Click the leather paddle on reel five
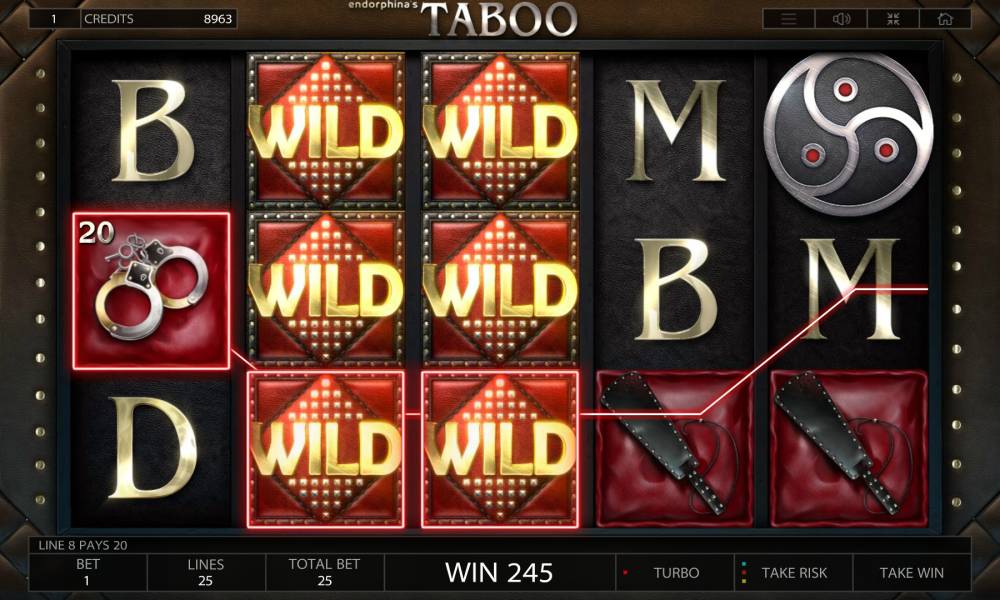The height and width of the screenshot is (600, 1000). [849, 449]
